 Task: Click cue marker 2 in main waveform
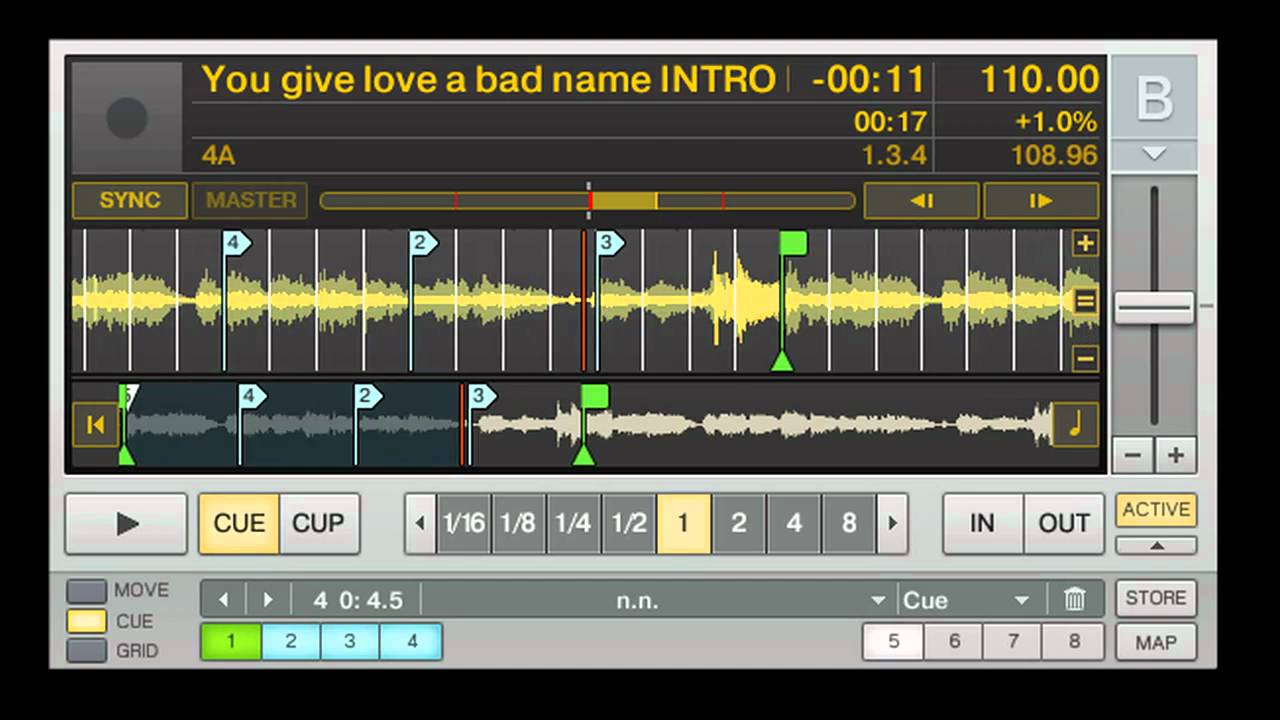pos(423,242)
